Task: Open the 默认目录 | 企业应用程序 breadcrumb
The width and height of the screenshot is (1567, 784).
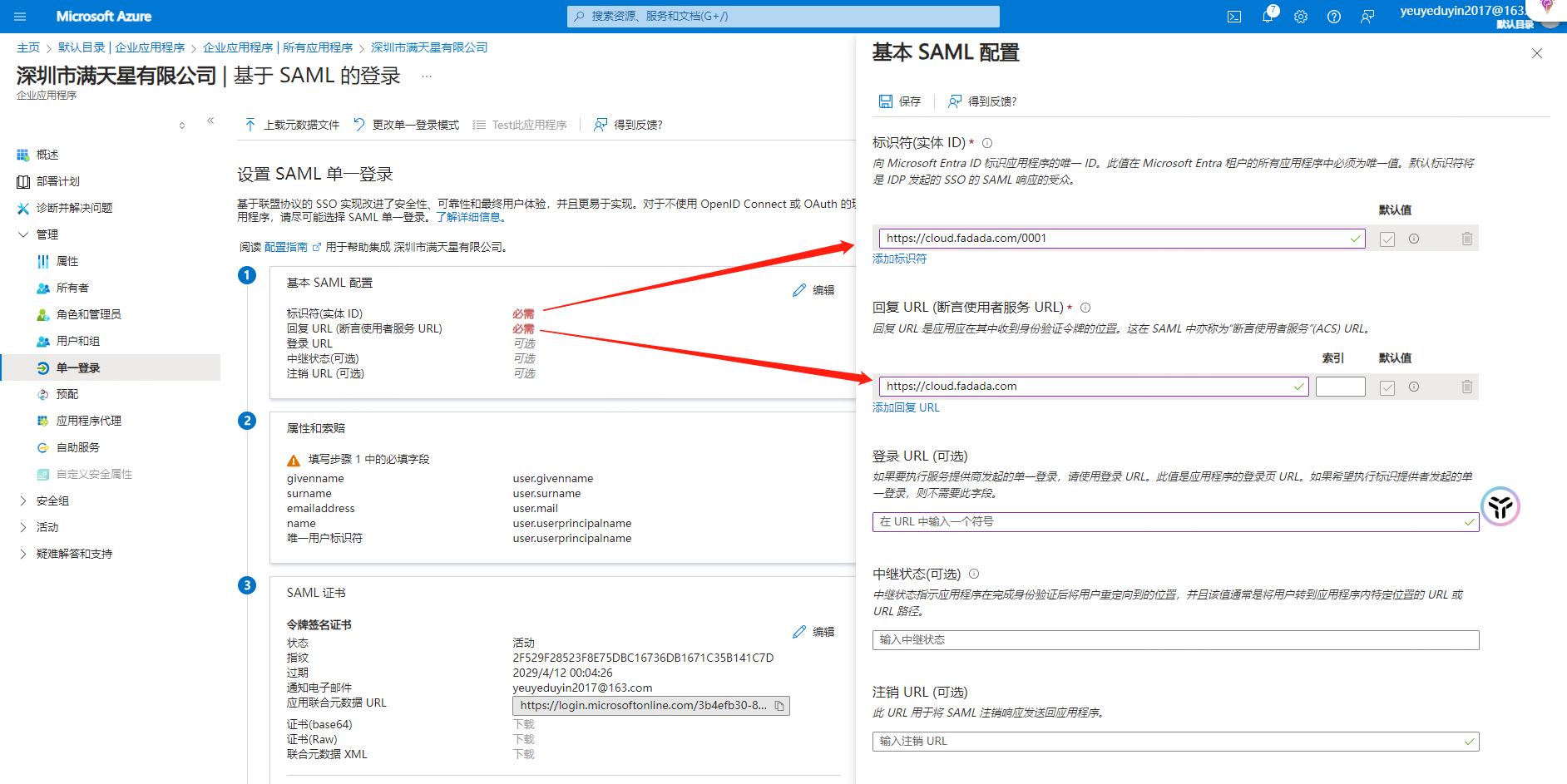Action: [x=121, y=48]
